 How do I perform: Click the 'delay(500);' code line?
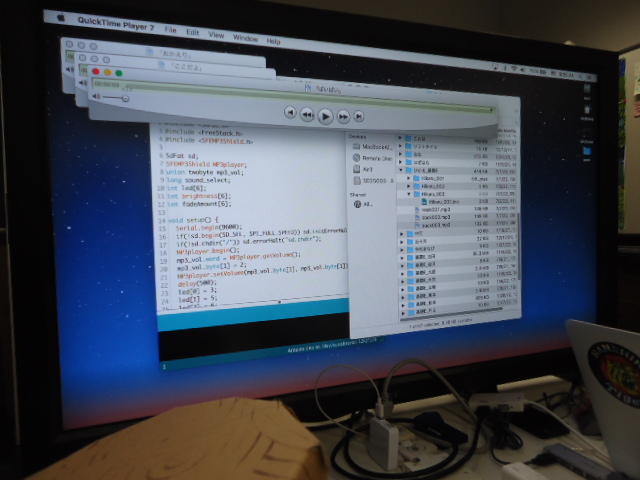coord(198,282)
